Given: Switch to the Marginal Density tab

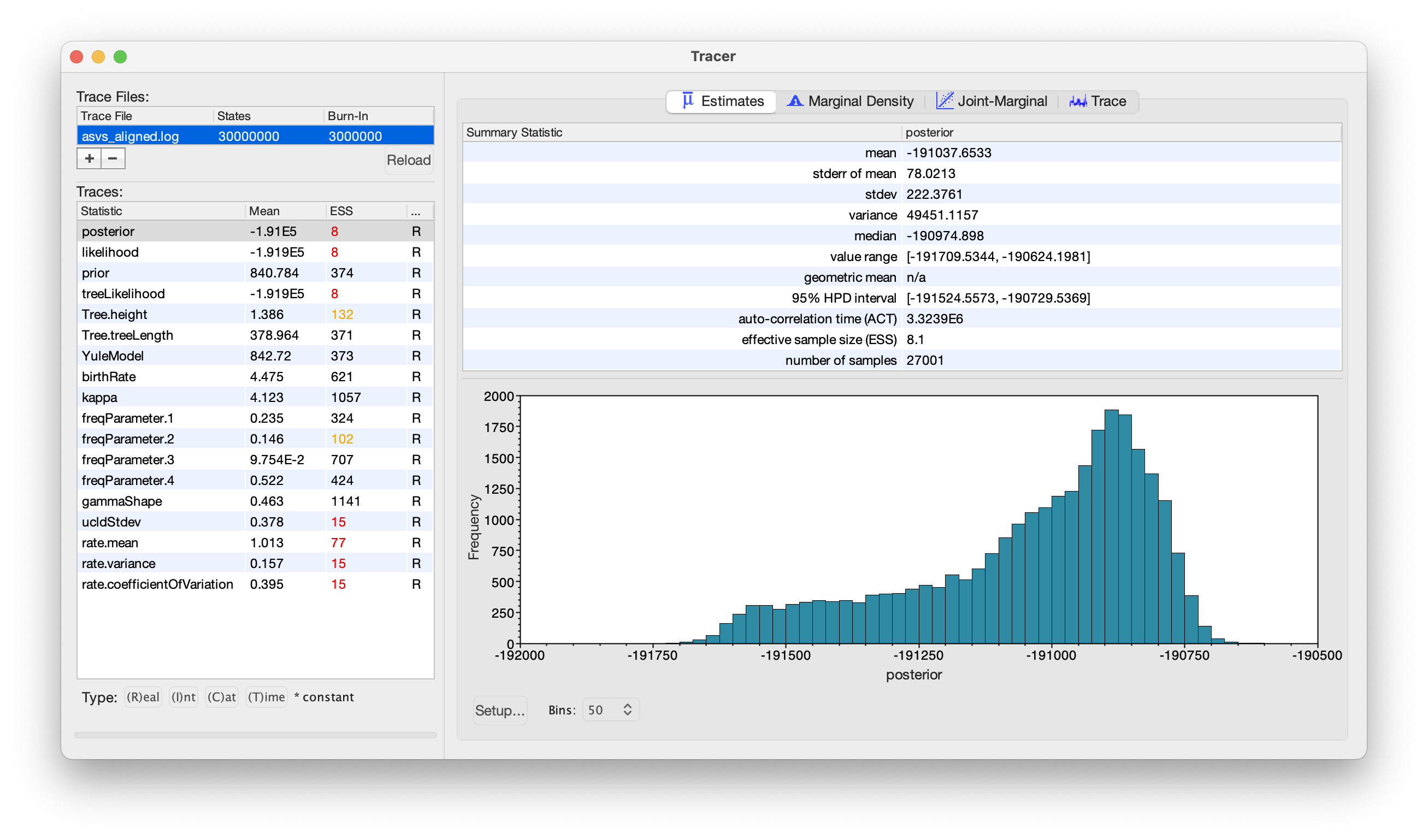Looking at the screenshot, I should coord(851,101).
